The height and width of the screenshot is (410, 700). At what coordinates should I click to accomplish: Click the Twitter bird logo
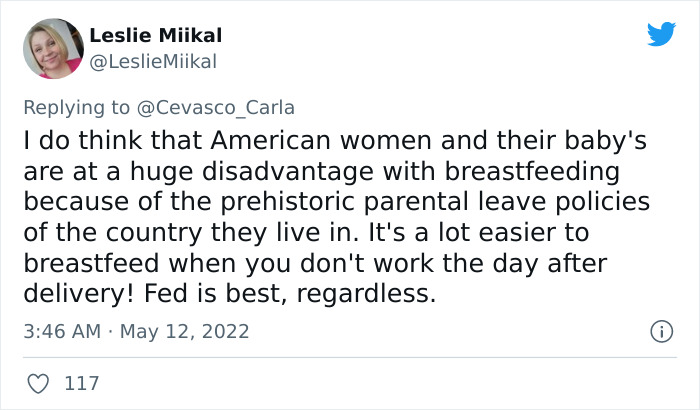[x=661, y=34]
